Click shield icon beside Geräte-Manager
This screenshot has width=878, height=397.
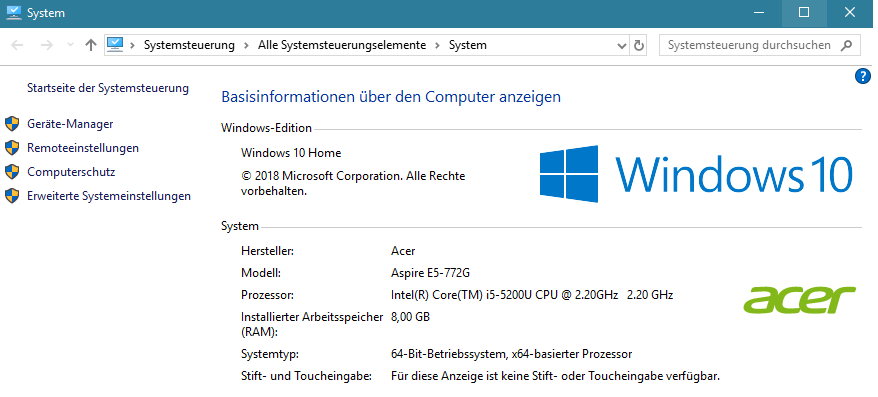tap(12, 124)
